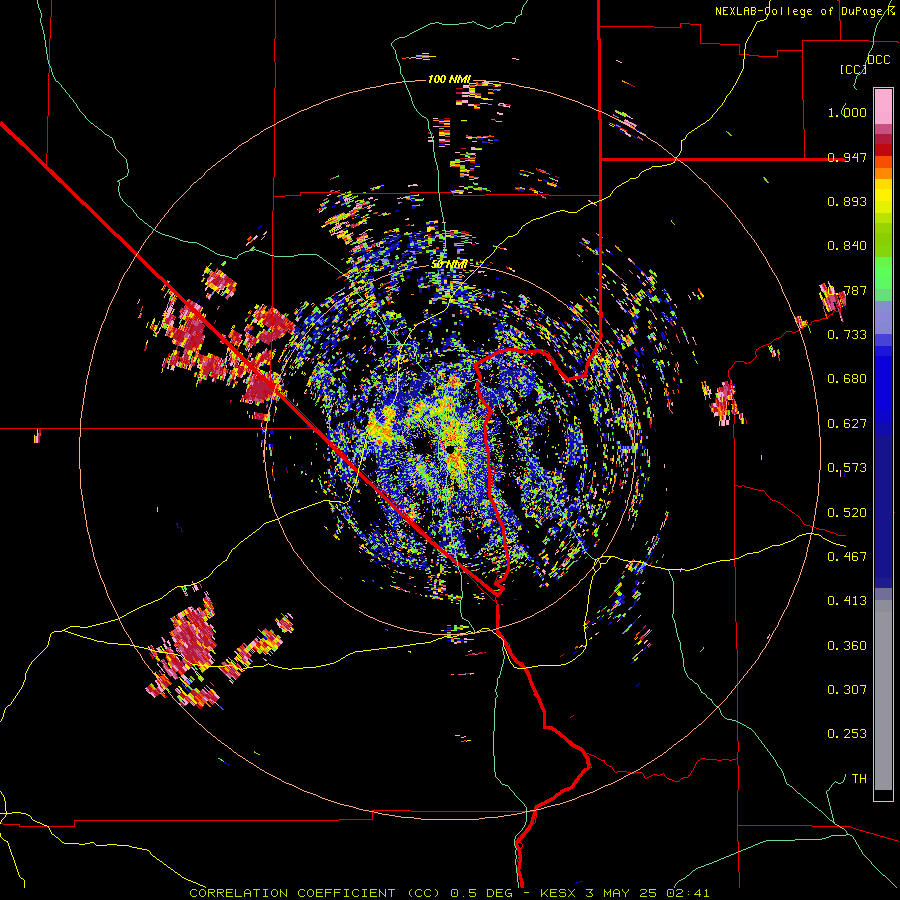The image size is (900, 900).
Task: Select the 1.000 value on the color scale
Action: [847, 112]
